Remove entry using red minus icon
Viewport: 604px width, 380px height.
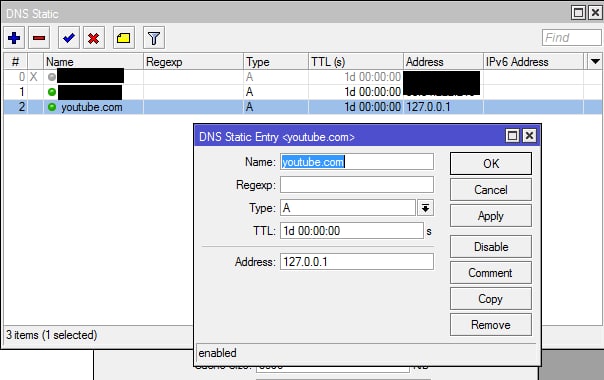[39, 38]
